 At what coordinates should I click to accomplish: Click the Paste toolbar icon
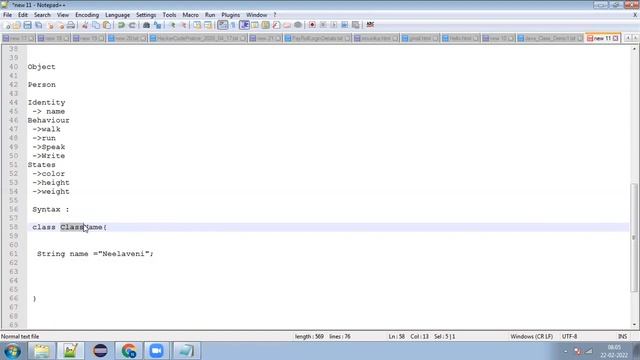(x=107, y=25)
